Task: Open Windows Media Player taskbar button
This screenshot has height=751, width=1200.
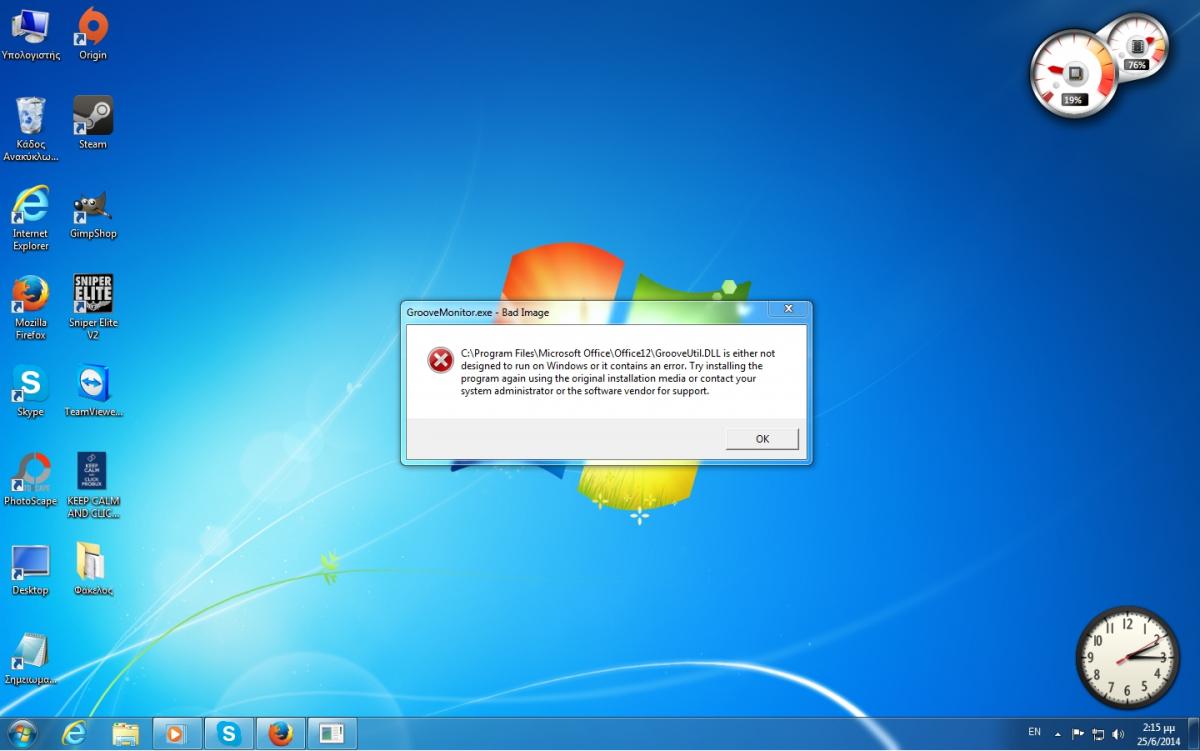Action: point(178,734)
